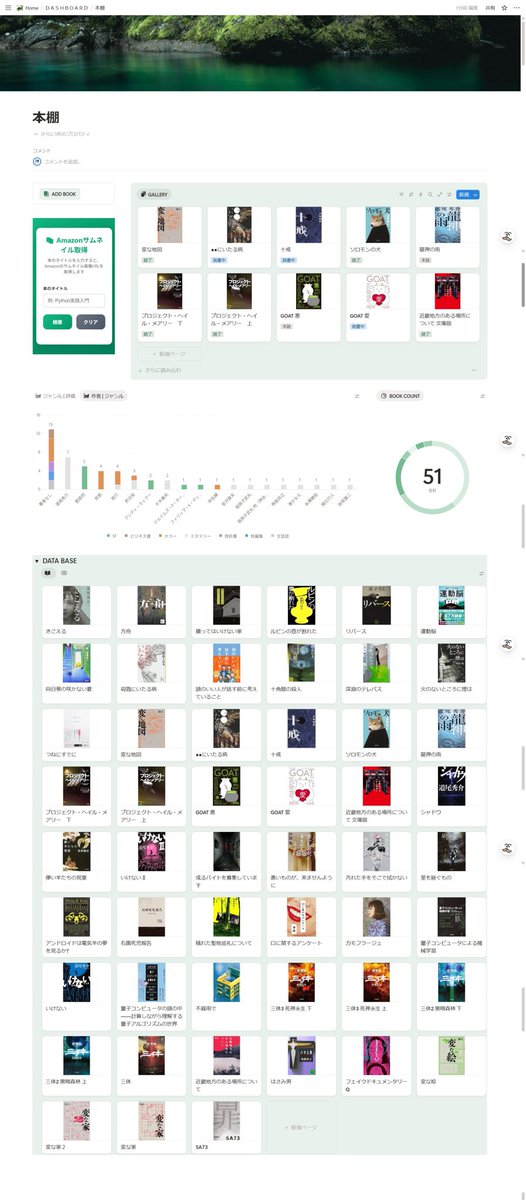Image resolution: width=526 pixels, height=1200 pixels.
Task: Switch to ジャンル | 詳細 chart tab
Action: click(55, 396)
